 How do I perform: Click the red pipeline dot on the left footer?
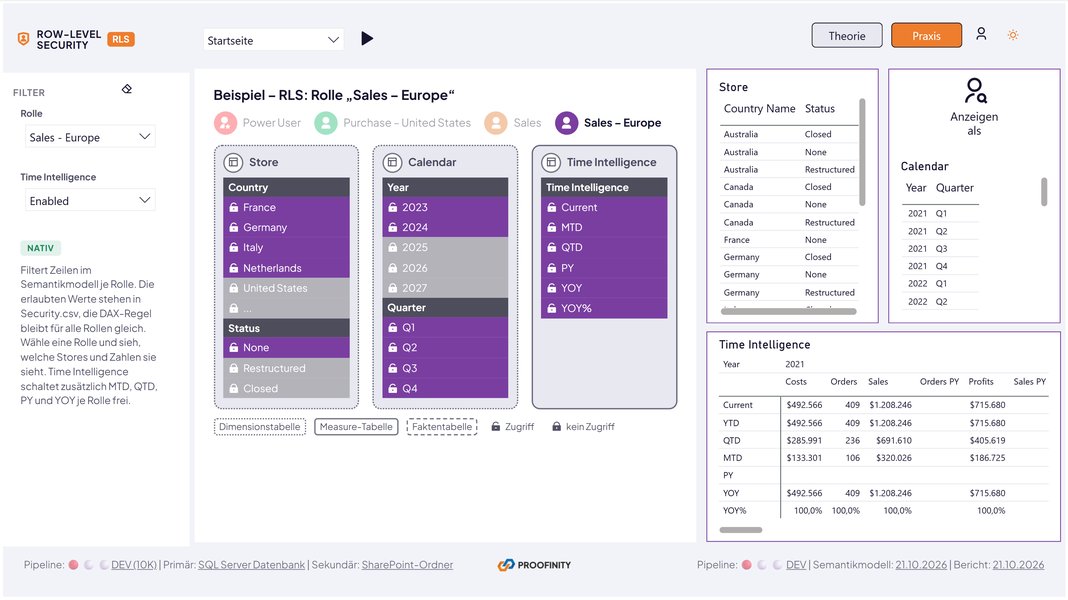73,565
